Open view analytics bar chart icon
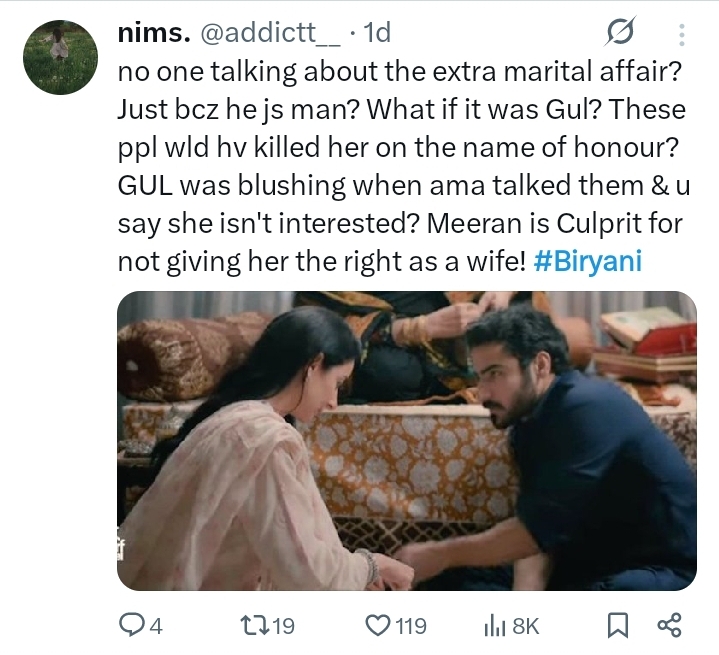The height and width of the screenshot is (655, 719). point(494,626)
